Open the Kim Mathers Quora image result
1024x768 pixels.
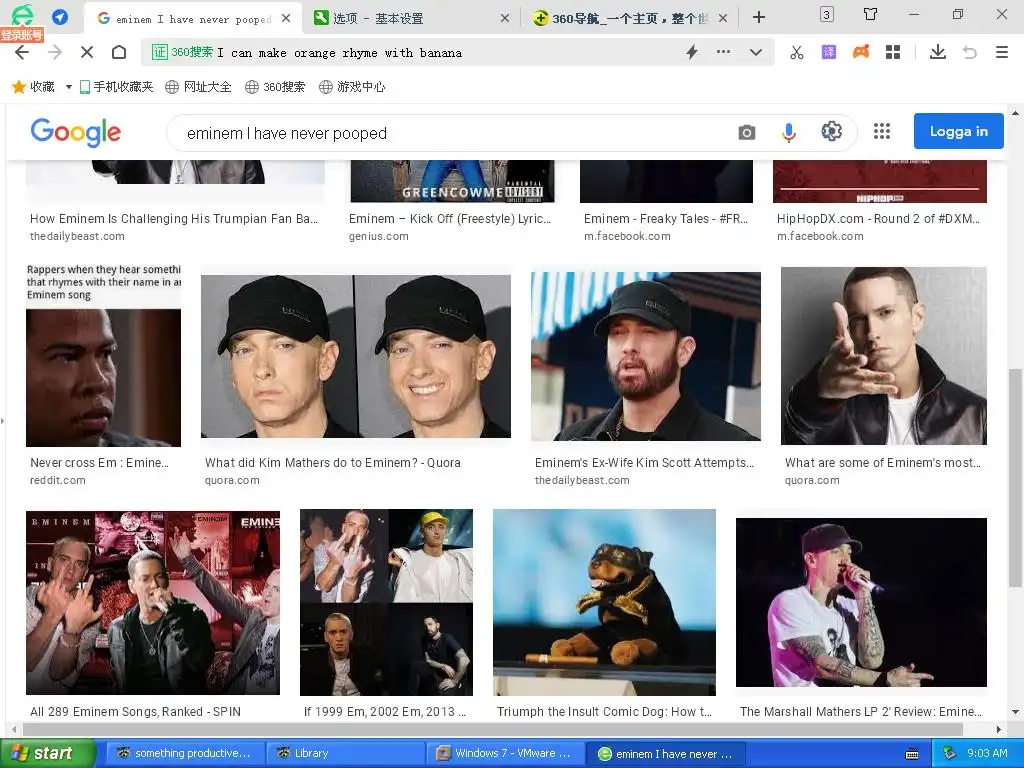tap(356, 356)
